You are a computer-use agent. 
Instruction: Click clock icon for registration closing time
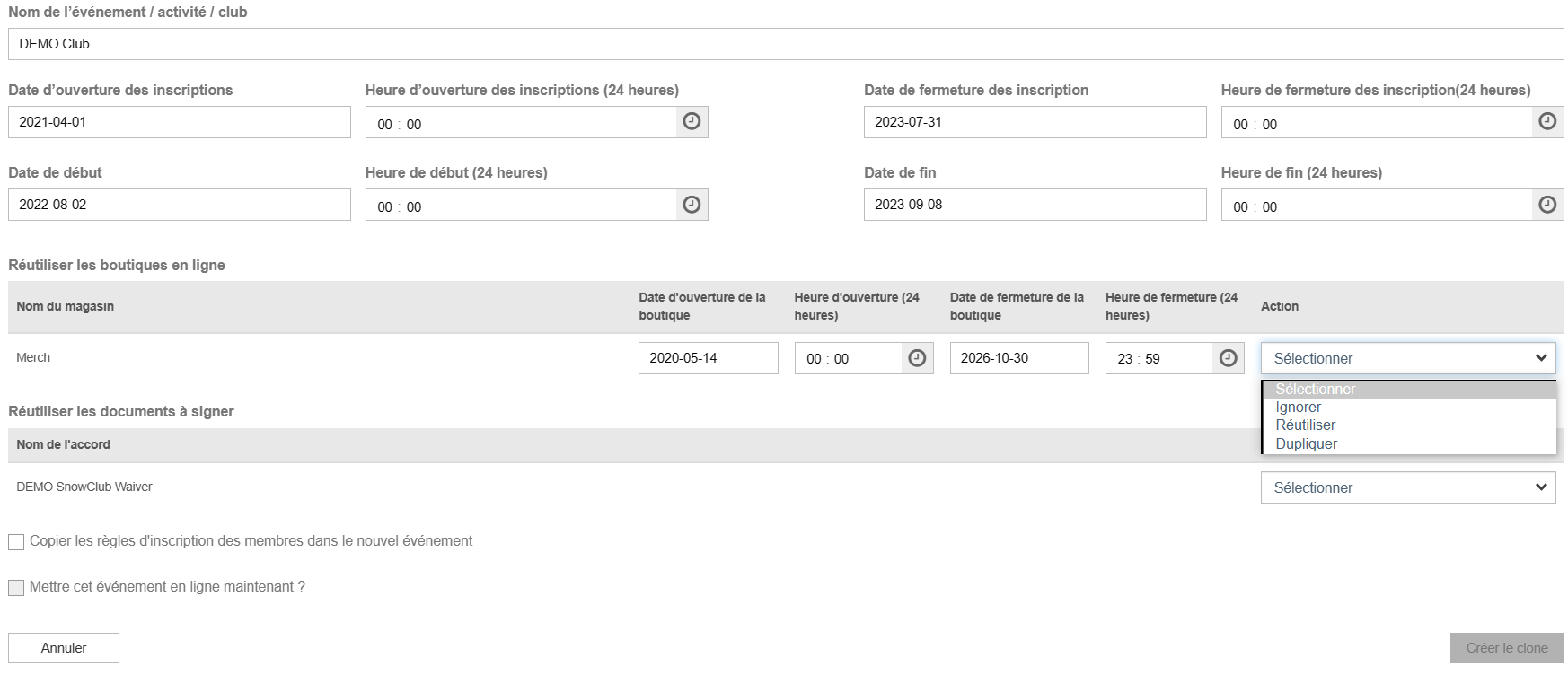point(1547,122)
